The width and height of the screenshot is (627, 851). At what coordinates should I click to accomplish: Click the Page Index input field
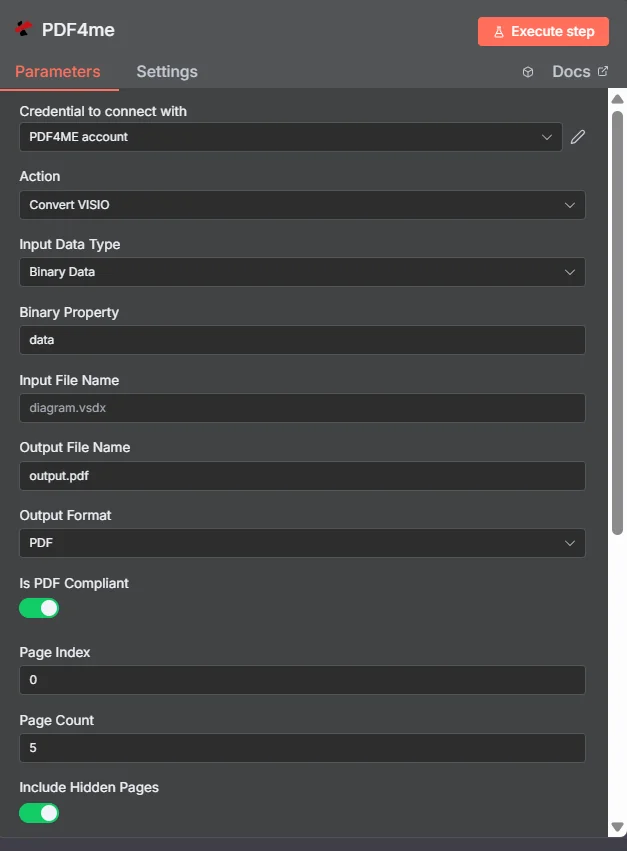(302, 679)
